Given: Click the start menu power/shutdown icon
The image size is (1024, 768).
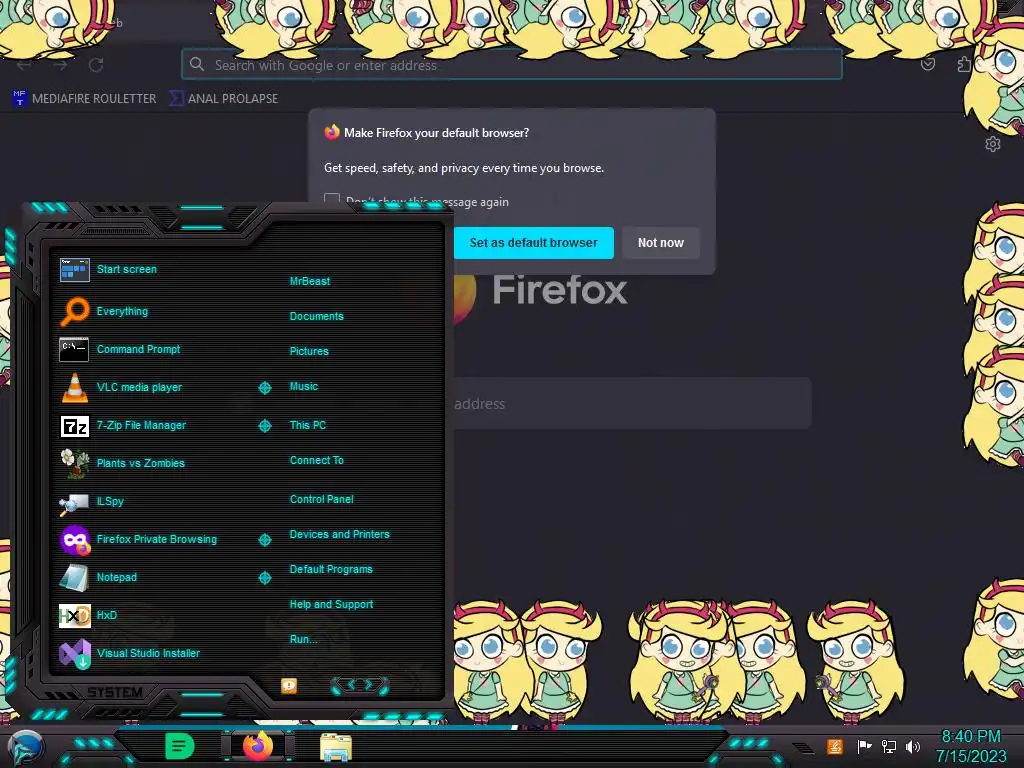Looking at the screenshot, I should click(289, 686).
